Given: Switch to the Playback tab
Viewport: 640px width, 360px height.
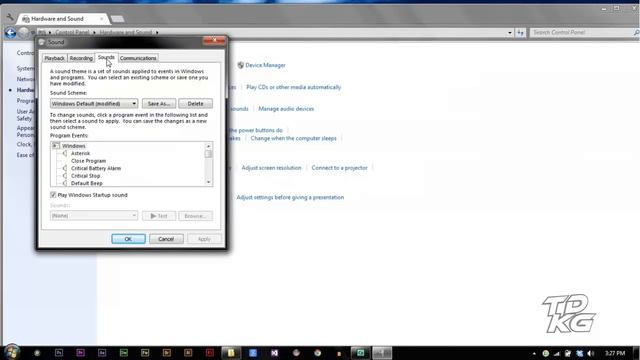Looking at the screenshot, I should [x=54, y=58].
